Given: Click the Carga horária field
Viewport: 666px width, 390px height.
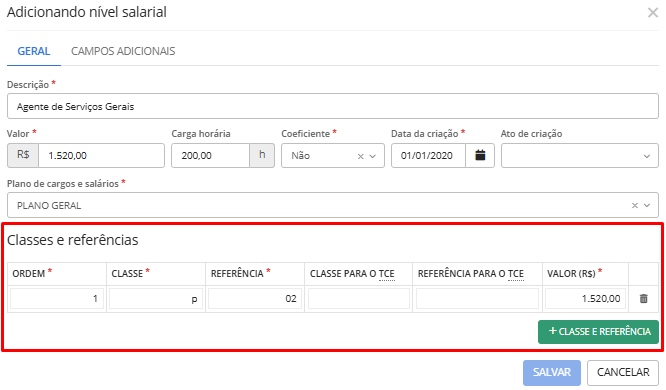Looking at the screenshot, I should pyautogui.click(x=210, y=155).
